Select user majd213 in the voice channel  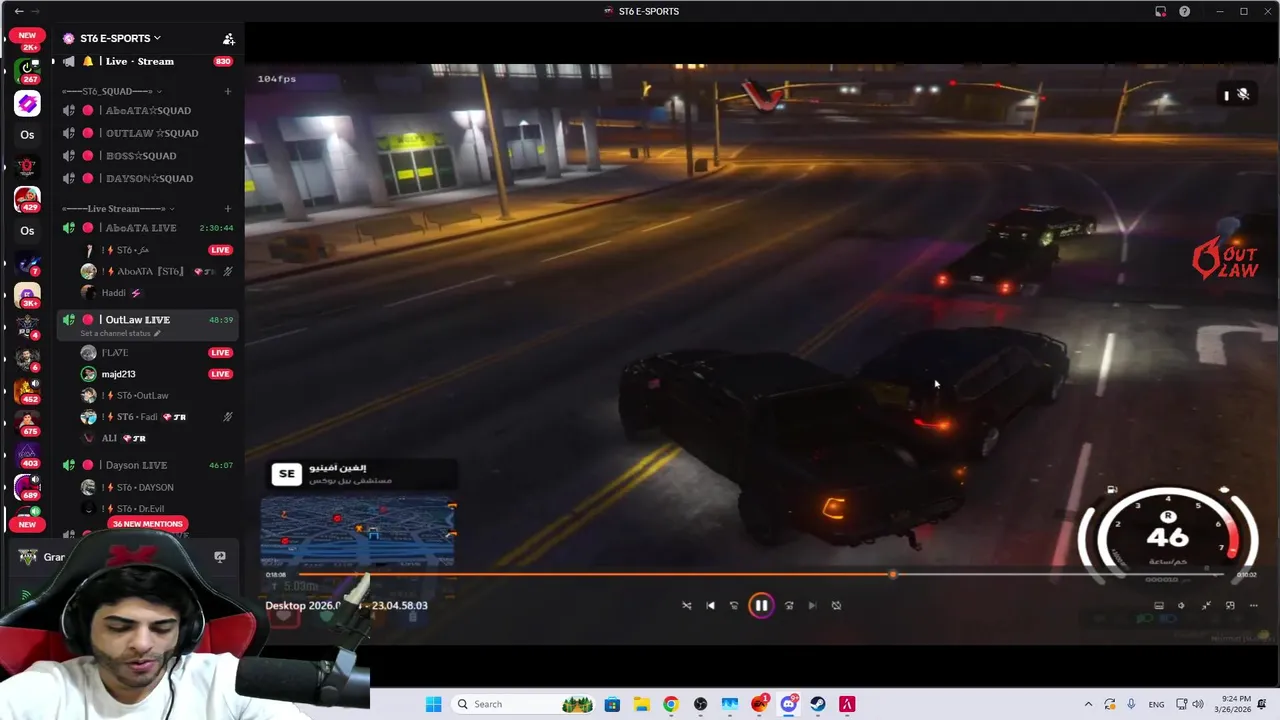point(118,374)
